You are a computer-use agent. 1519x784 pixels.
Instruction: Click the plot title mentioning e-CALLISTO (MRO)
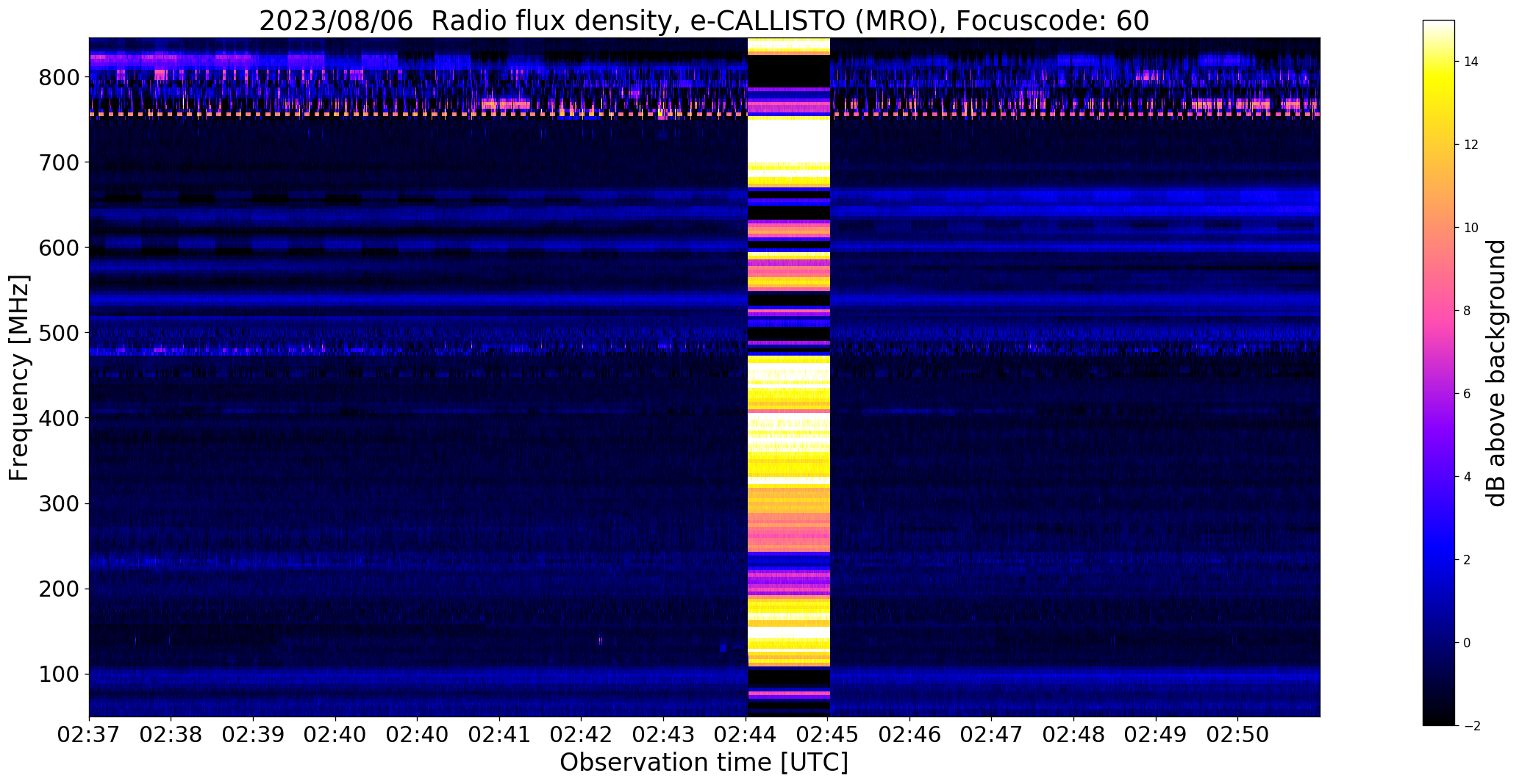[704, 21]
